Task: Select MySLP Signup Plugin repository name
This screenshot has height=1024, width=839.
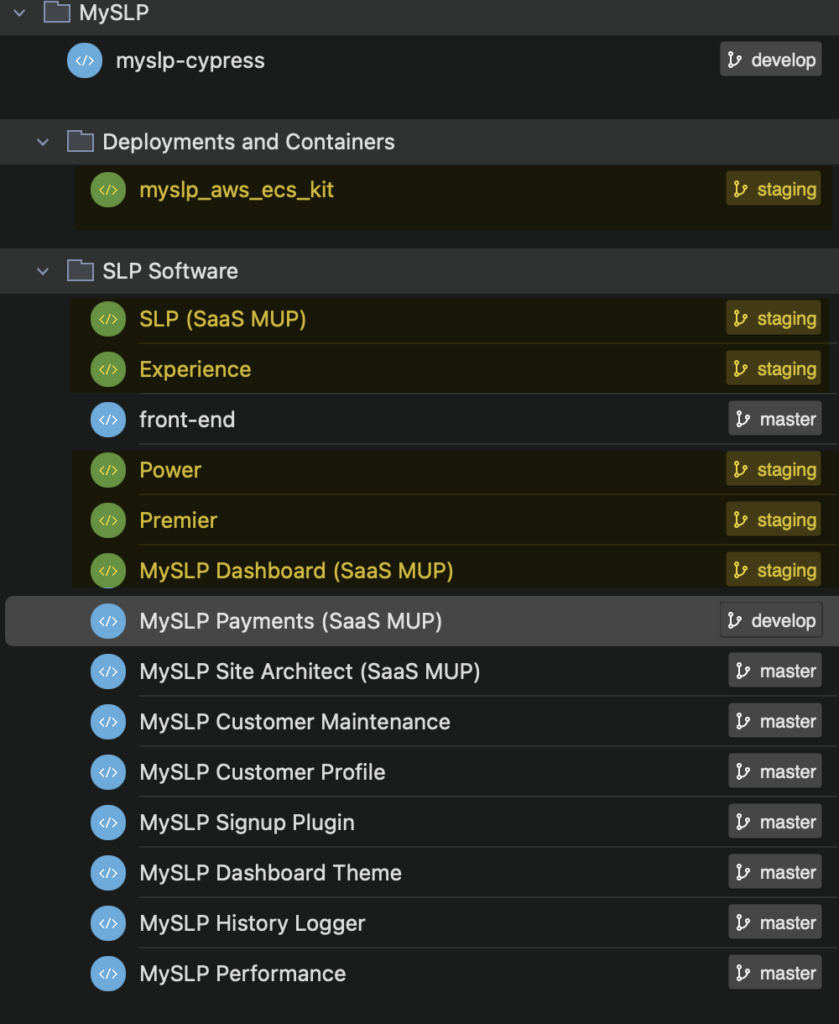Action: 247,823
